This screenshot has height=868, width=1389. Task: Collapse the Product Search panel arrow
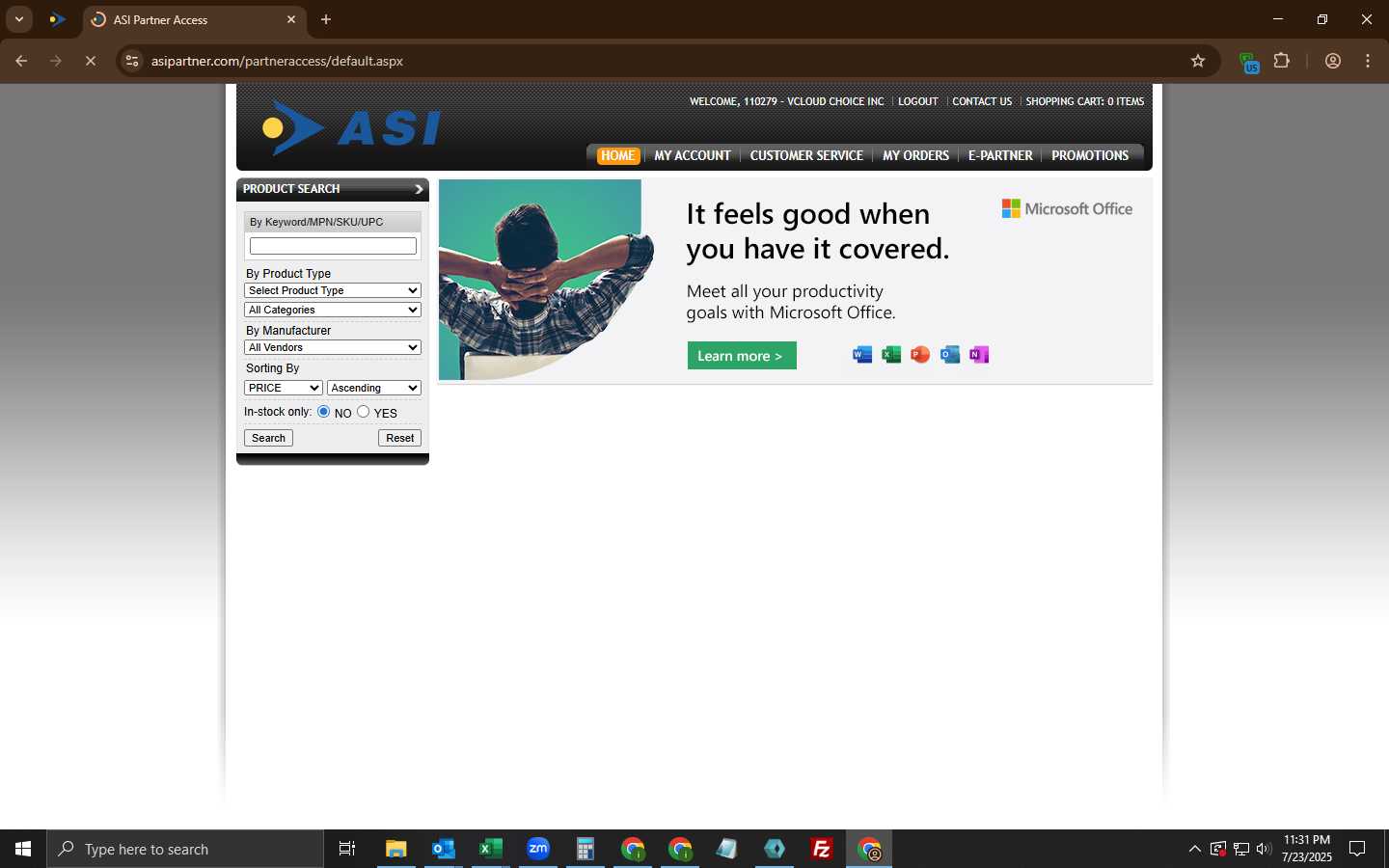click(x=419, y=189)
